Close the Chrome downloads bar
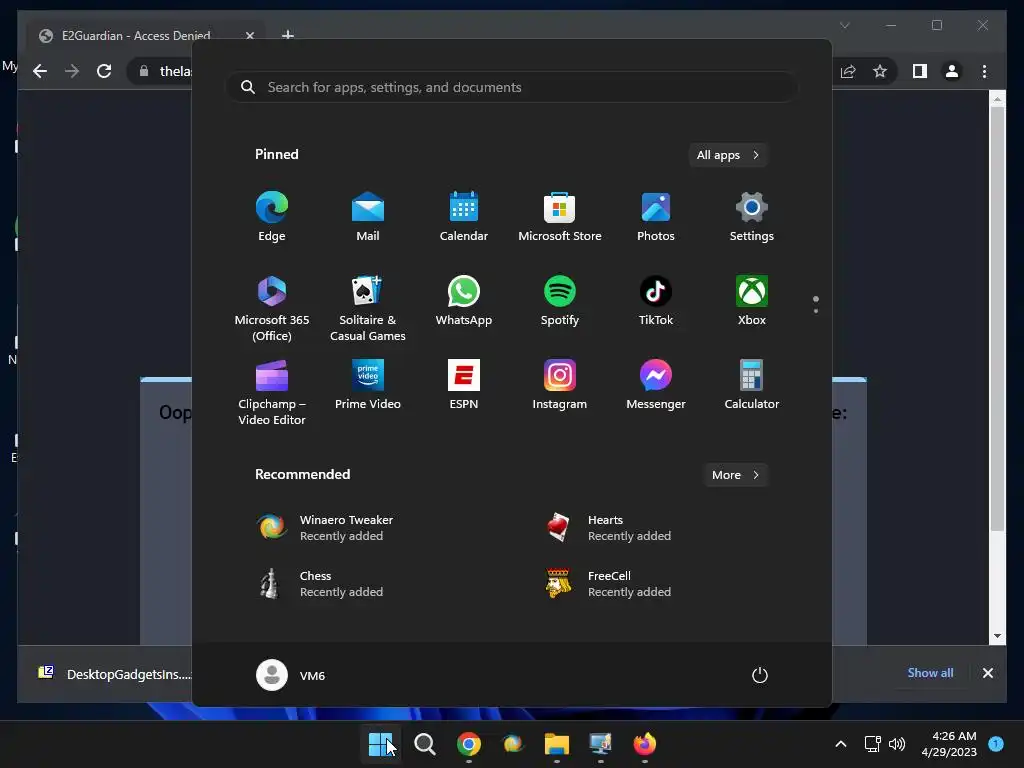The height and width of the screenshot is (768, 1024). pos(988,673)
